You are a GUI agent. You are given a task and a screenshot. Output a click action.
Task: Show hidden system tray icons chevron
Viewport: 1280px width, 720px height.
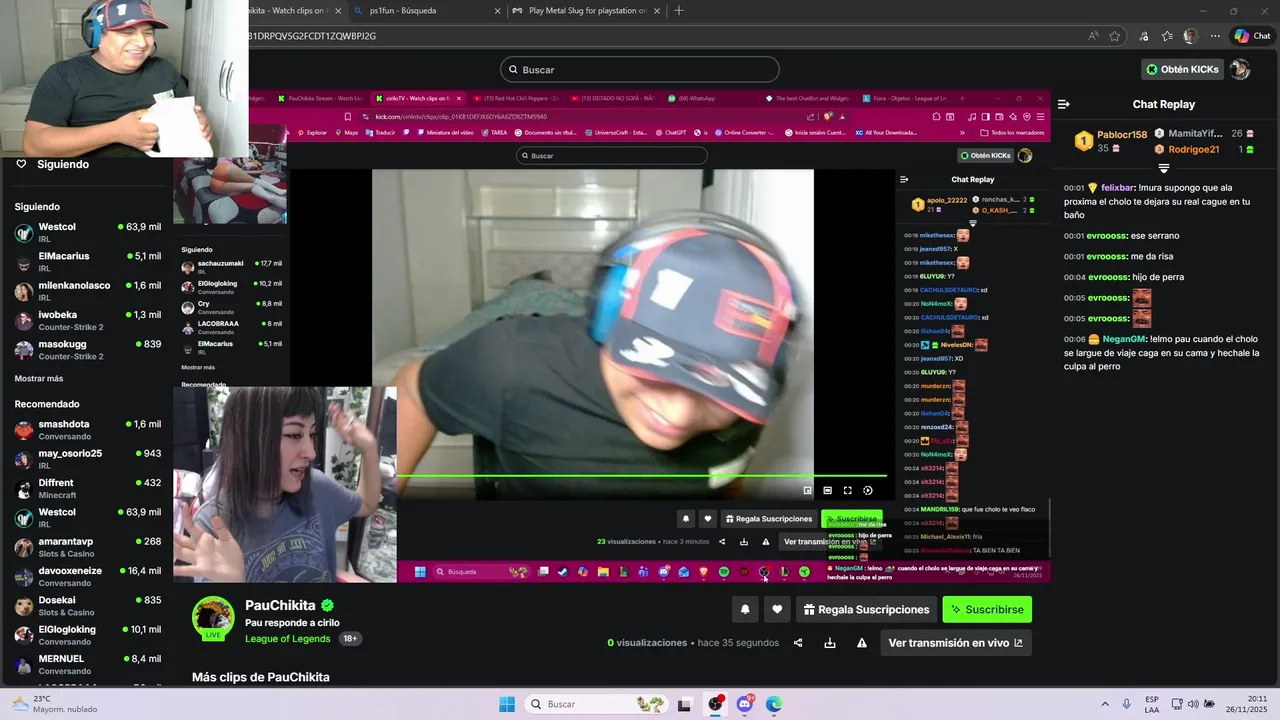coord(1105,704)
